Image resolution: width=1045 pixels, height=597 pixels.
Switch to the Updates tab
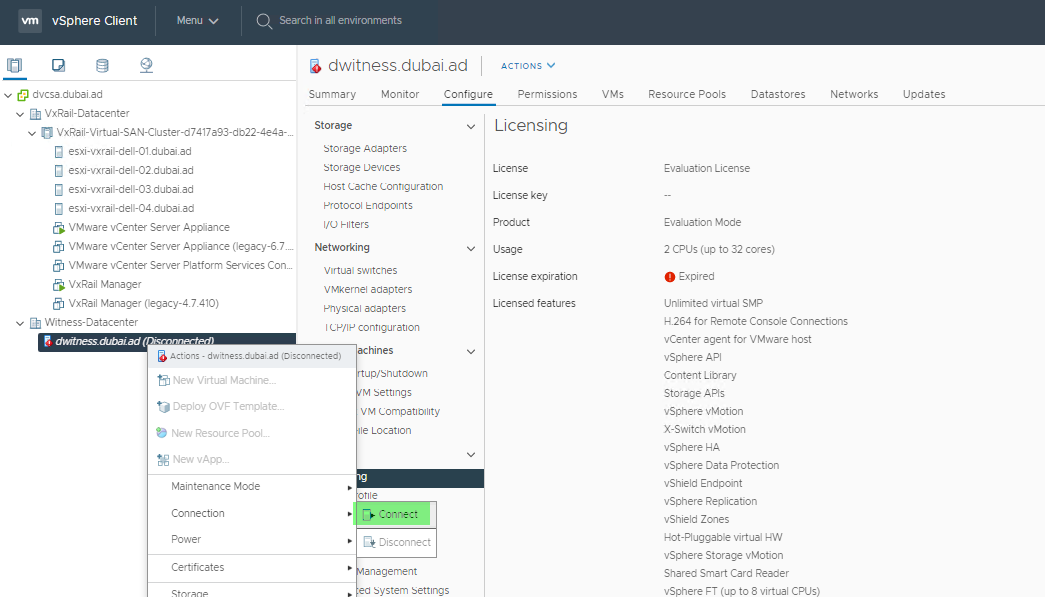[924, 95]
